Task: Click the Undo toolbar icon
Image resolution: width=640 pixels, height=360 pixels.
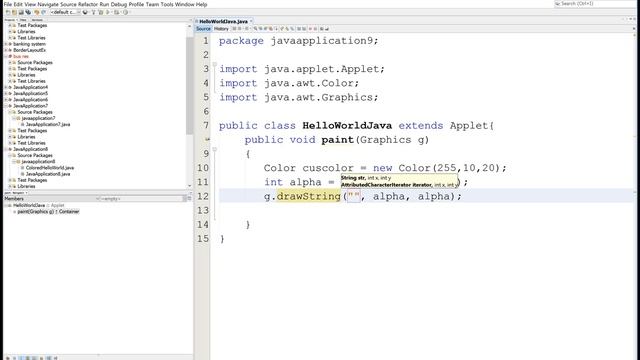Action: pyautogui.click(x=37, y=12)
